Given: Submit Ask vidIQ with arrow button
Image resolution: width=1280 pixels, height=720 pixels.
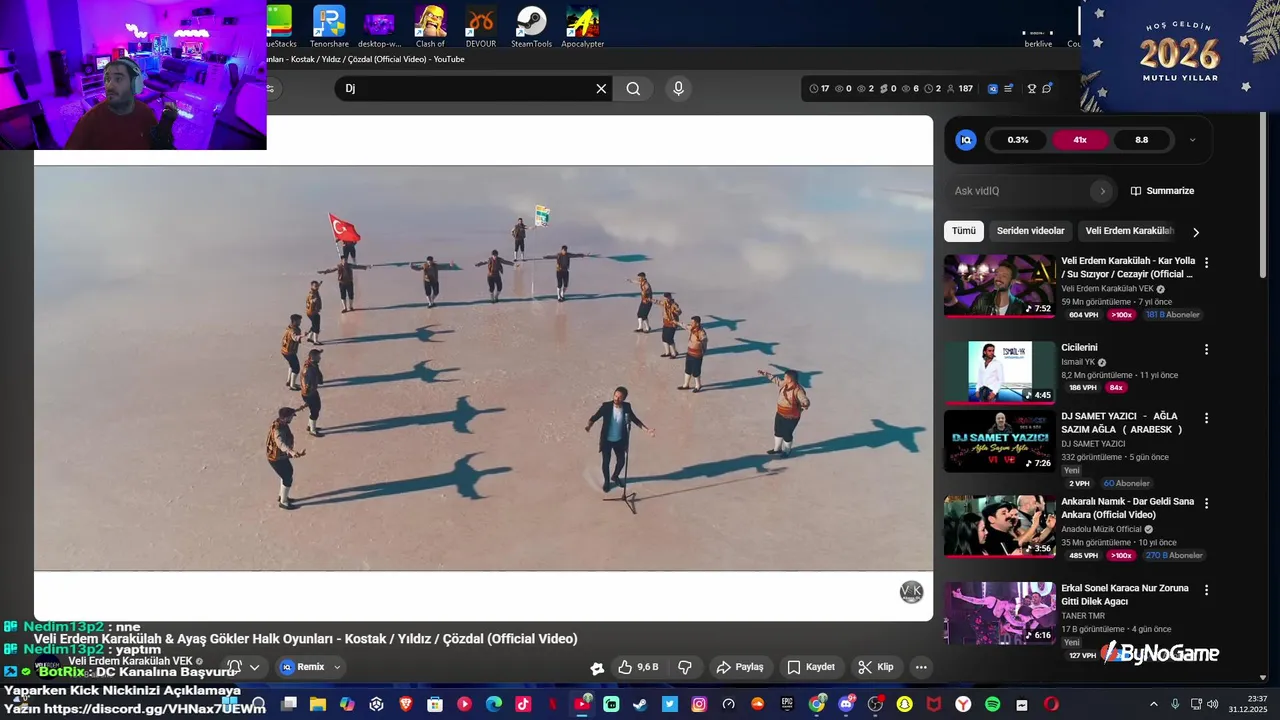Looking at the screenshot, I should point(1103,191).
